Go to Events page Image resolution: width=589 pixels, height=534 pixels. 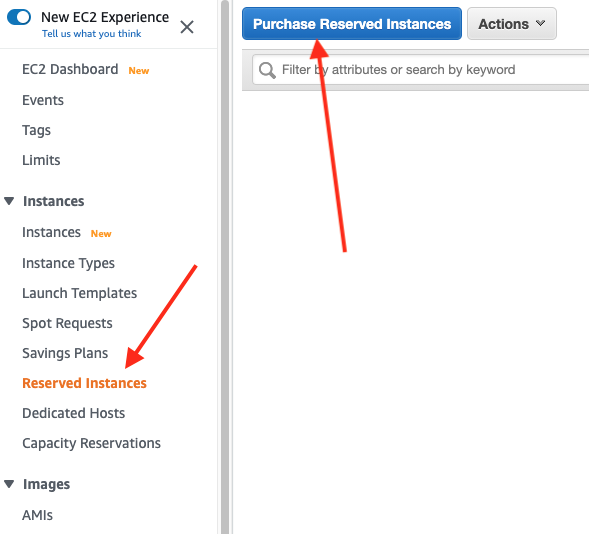pos(43,100)
